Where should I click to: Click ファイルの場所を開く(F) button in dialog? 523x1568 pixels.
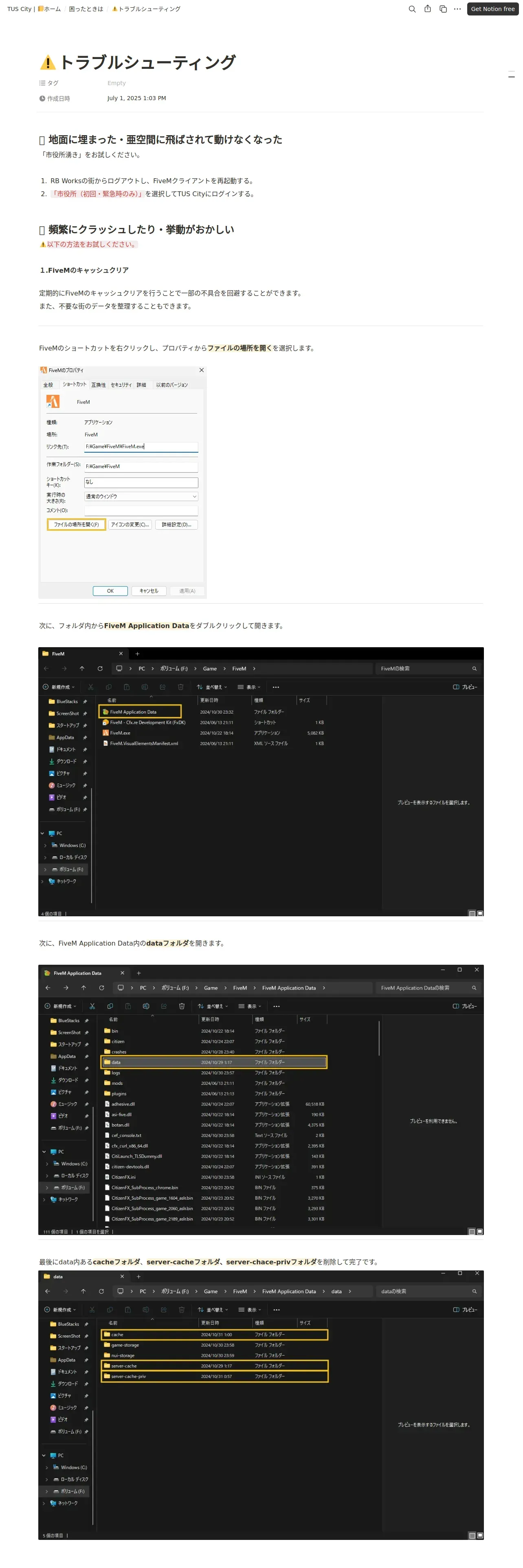tap(76, 524)
